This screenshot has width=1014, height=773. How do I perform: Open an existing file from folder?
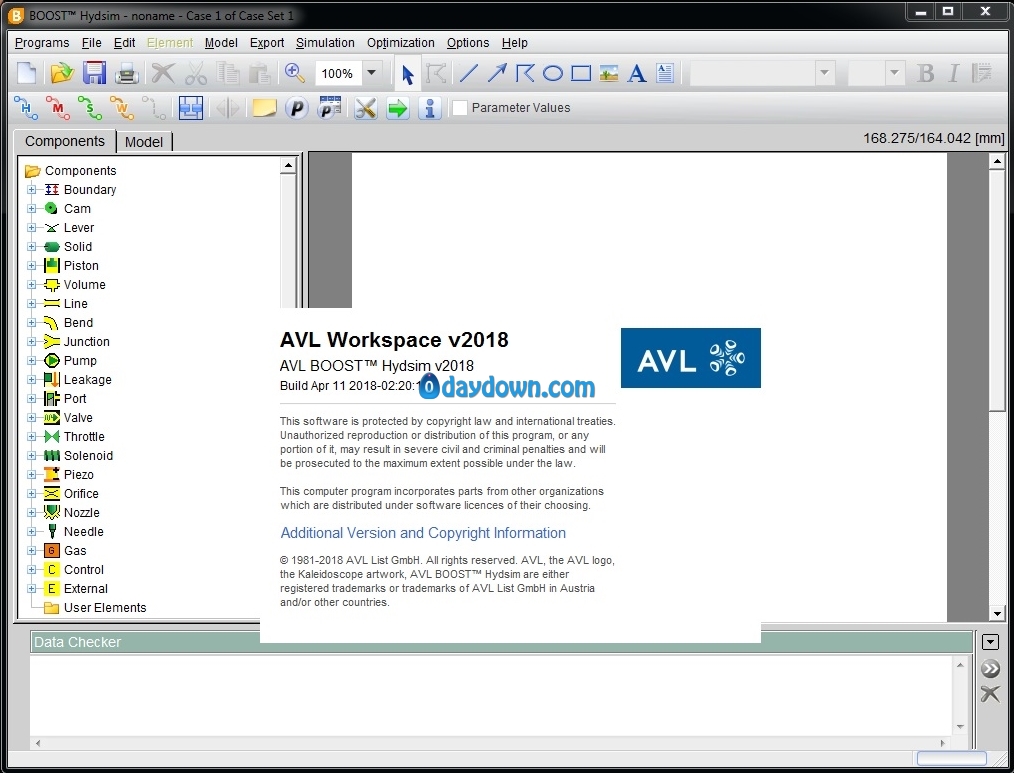coord(61,73)
